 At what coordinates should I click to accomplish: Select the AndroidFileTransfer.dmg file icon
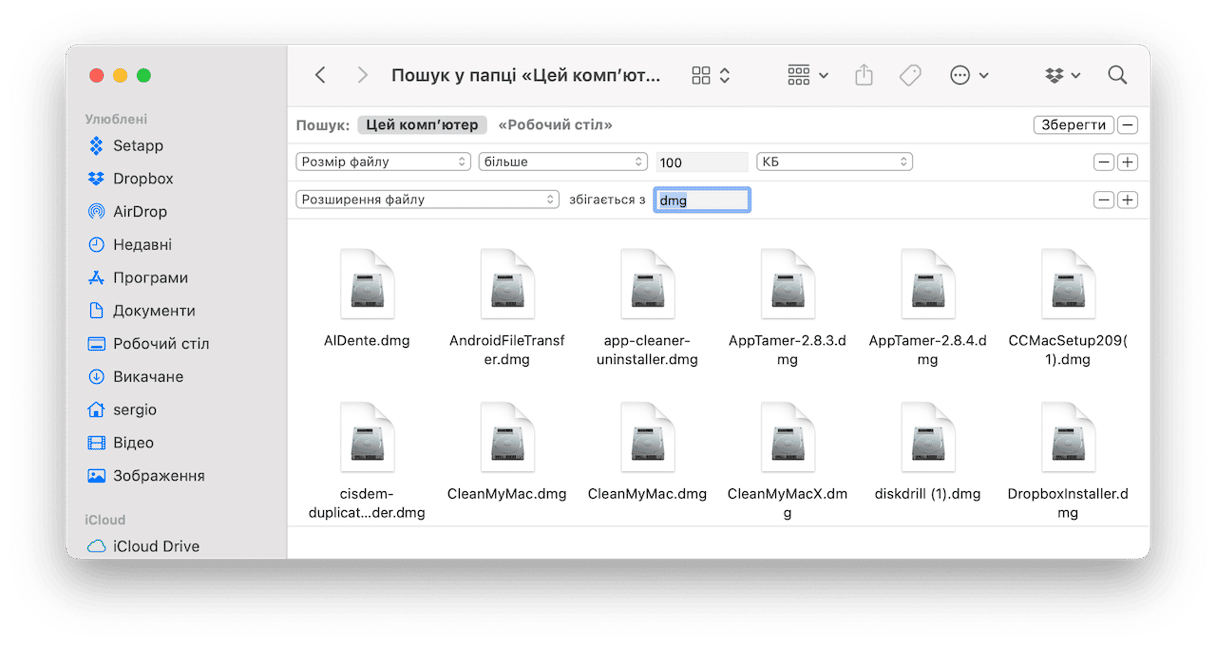pos(507,285)
